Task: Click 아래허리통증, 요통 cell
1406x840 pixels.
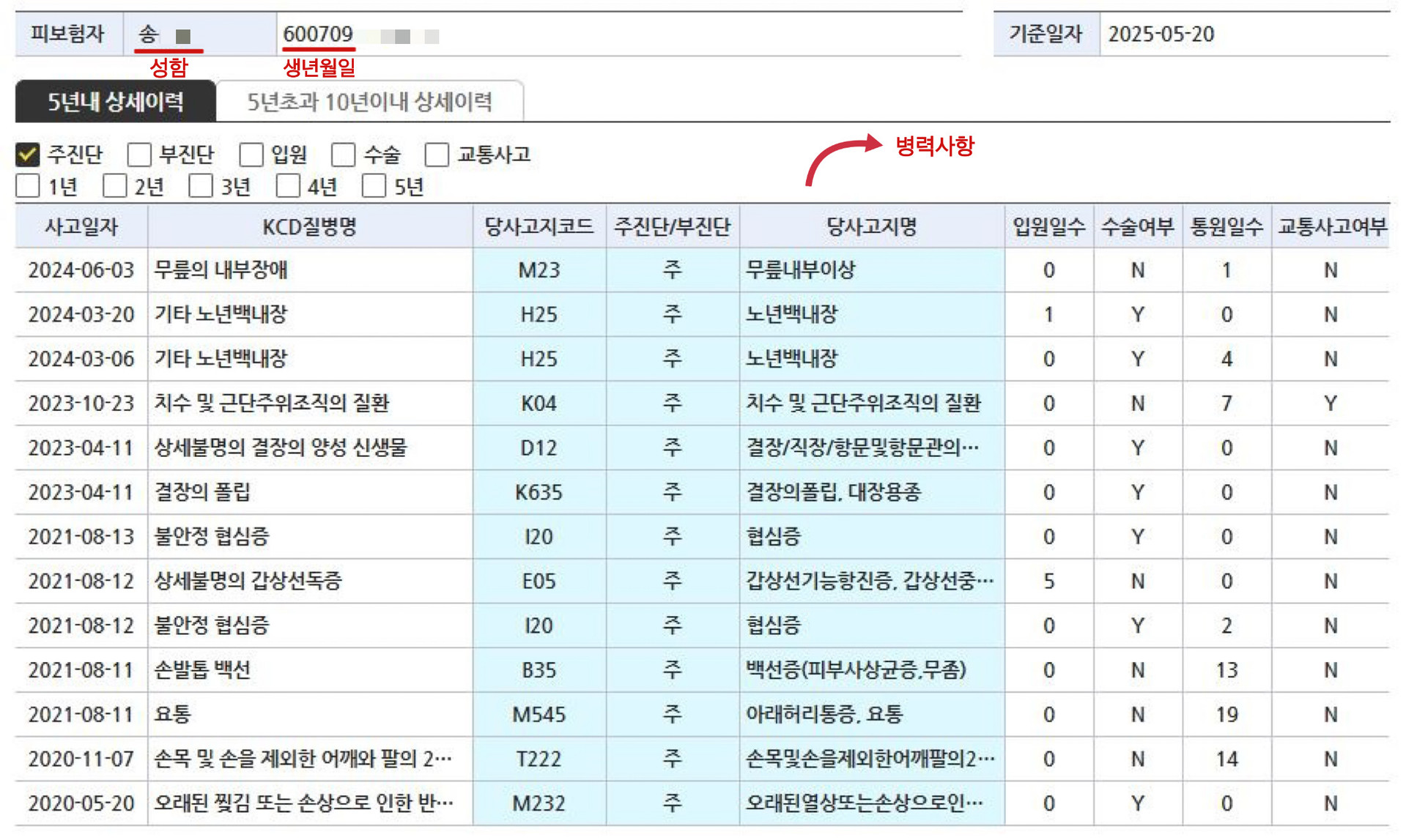Action: point(872,715)
